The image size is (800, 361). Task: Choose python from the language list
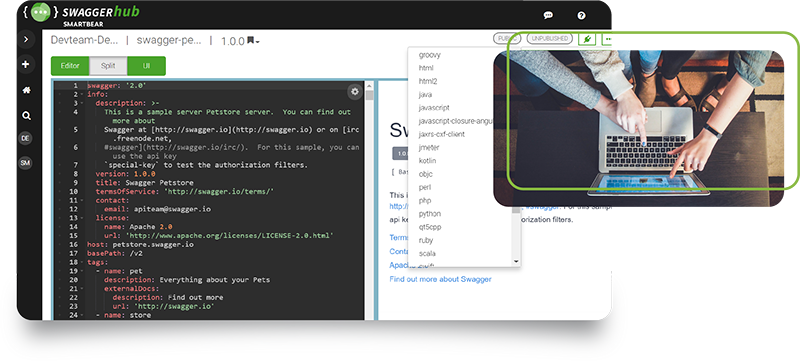430,214
